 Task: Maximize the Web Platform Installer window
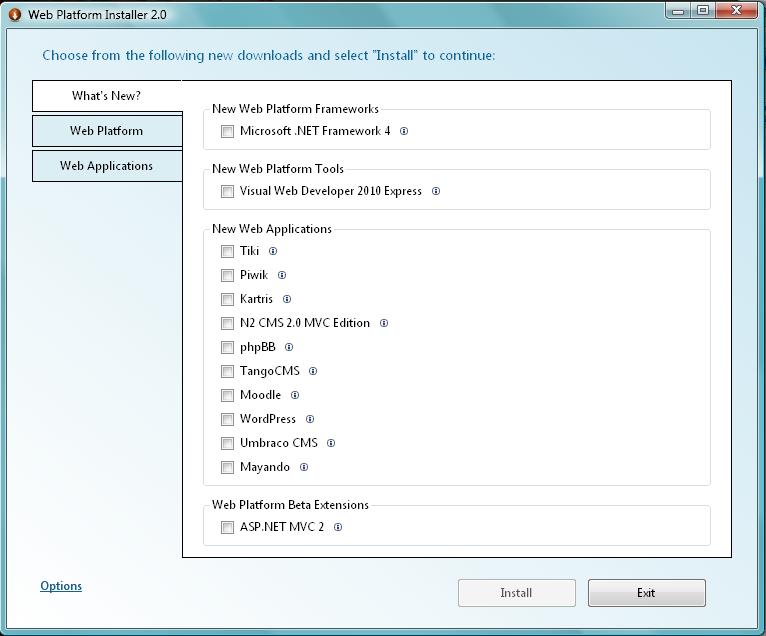click(x=703, y=11)
